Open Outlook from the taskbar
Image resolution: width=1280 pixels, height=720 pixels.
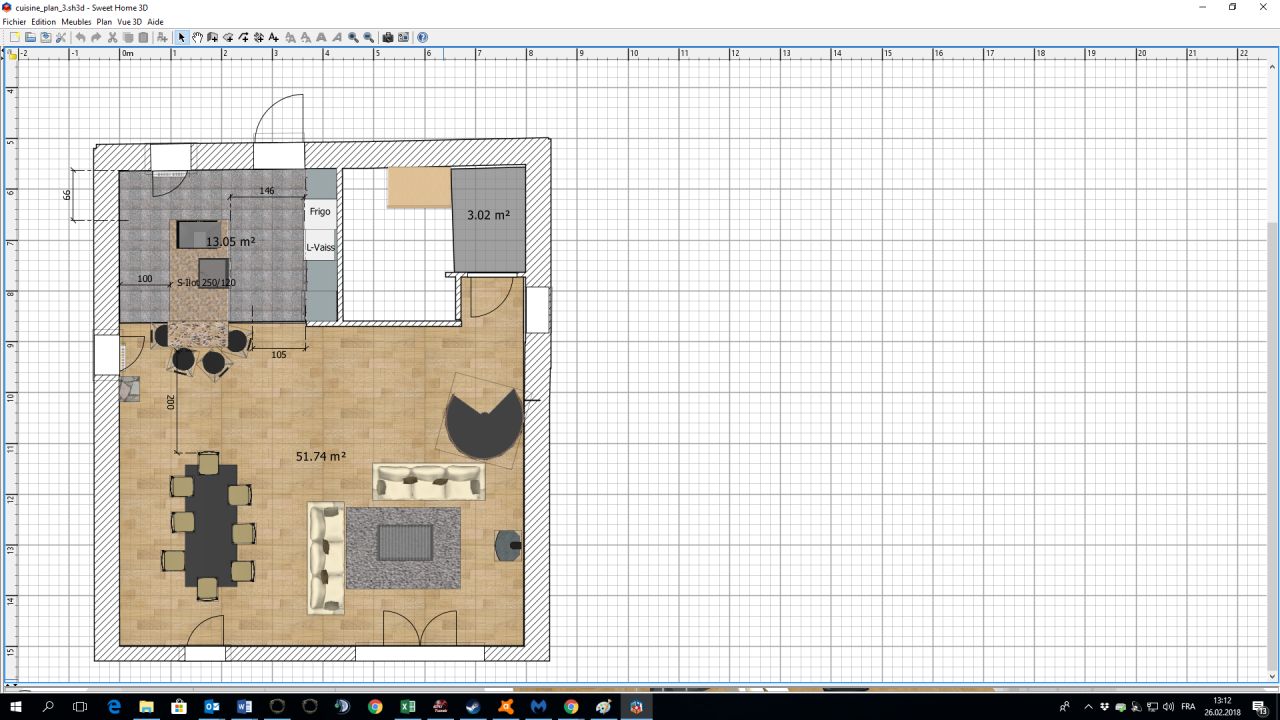coord(212,706)
